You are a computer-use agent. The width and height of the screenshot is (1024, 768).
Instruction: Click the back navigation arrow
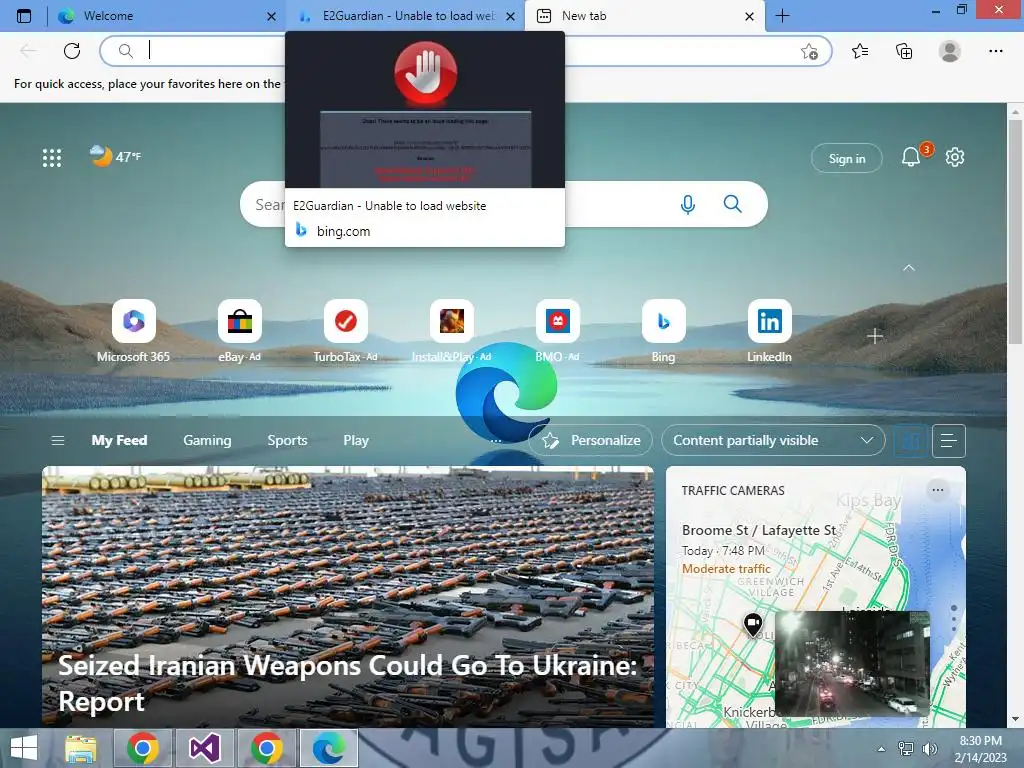tap(28, 51)
